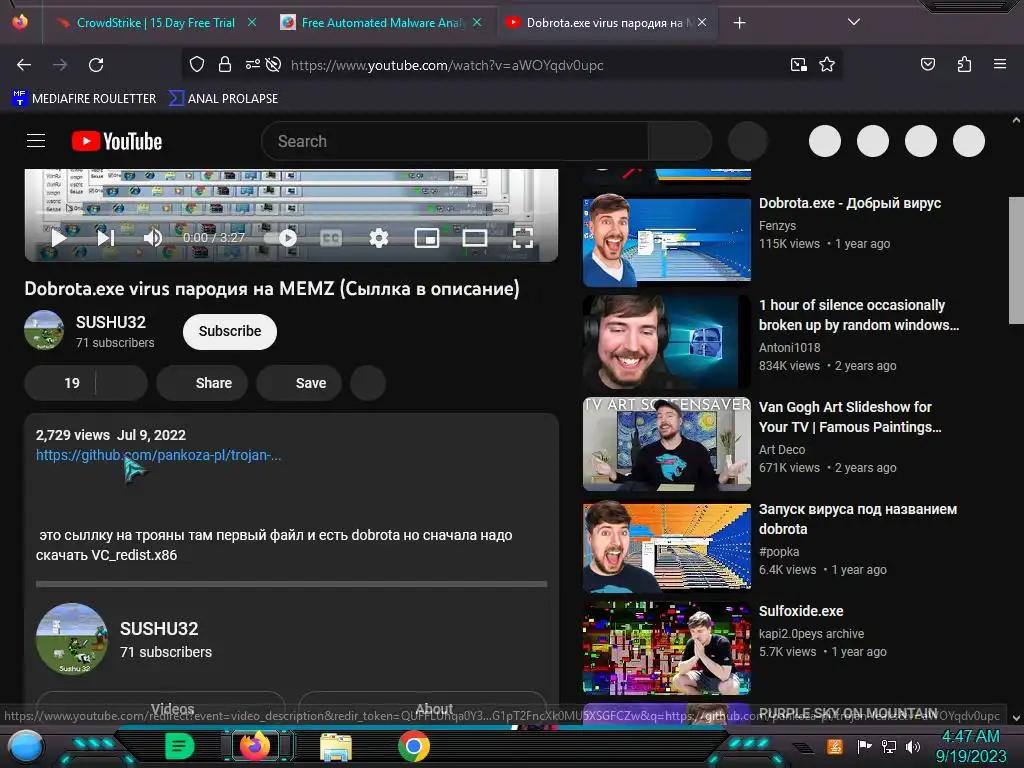1024x768 pixels.
Task: Open the ANAL PROLAPSE bookmark
Action: tap(223, 99)
